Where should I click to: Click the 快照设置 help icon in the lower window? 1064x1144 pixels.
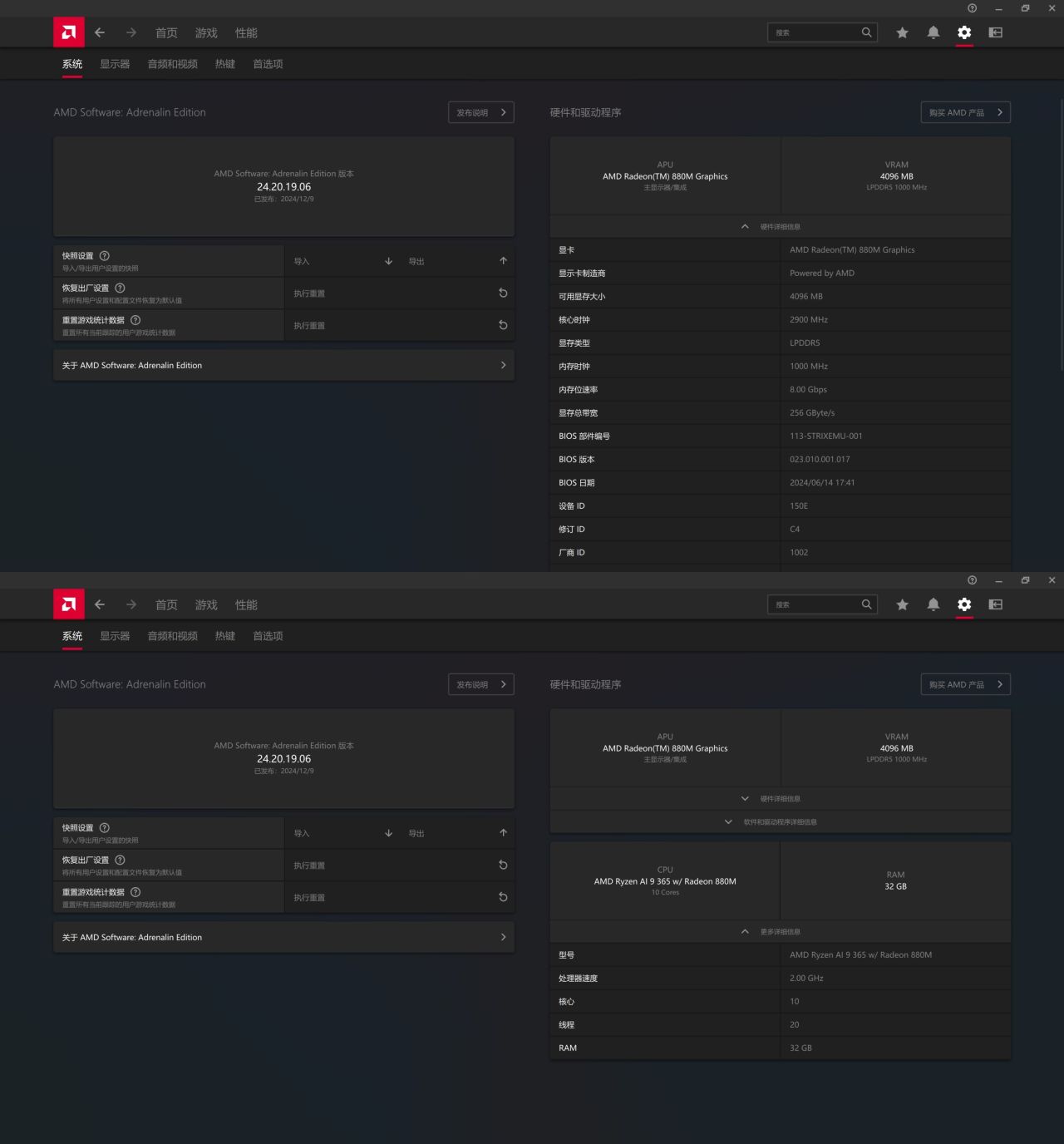(105, 828)
